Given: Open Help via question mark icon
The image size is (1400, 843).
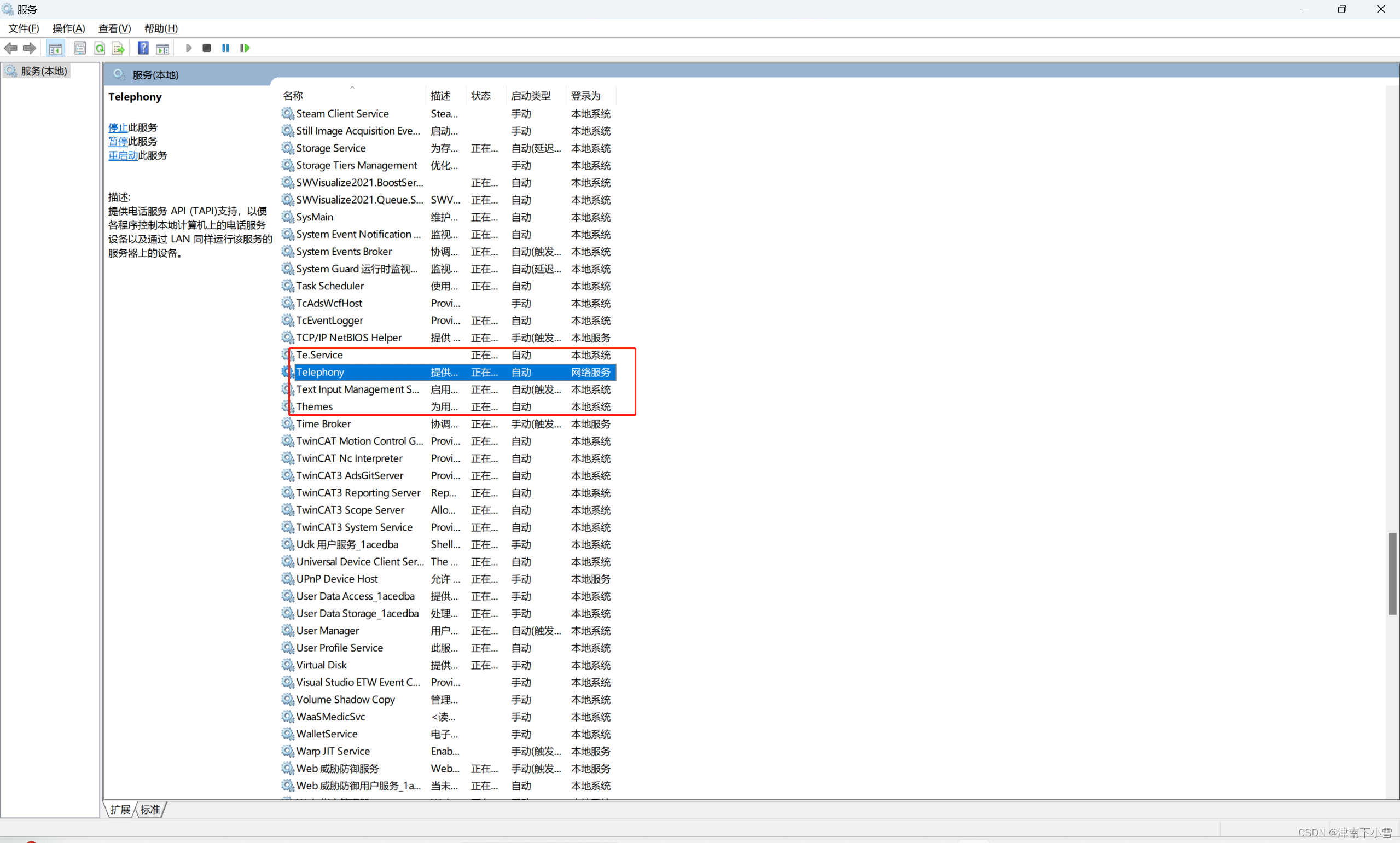Looking at the screenshot, I should click(143, 48).
